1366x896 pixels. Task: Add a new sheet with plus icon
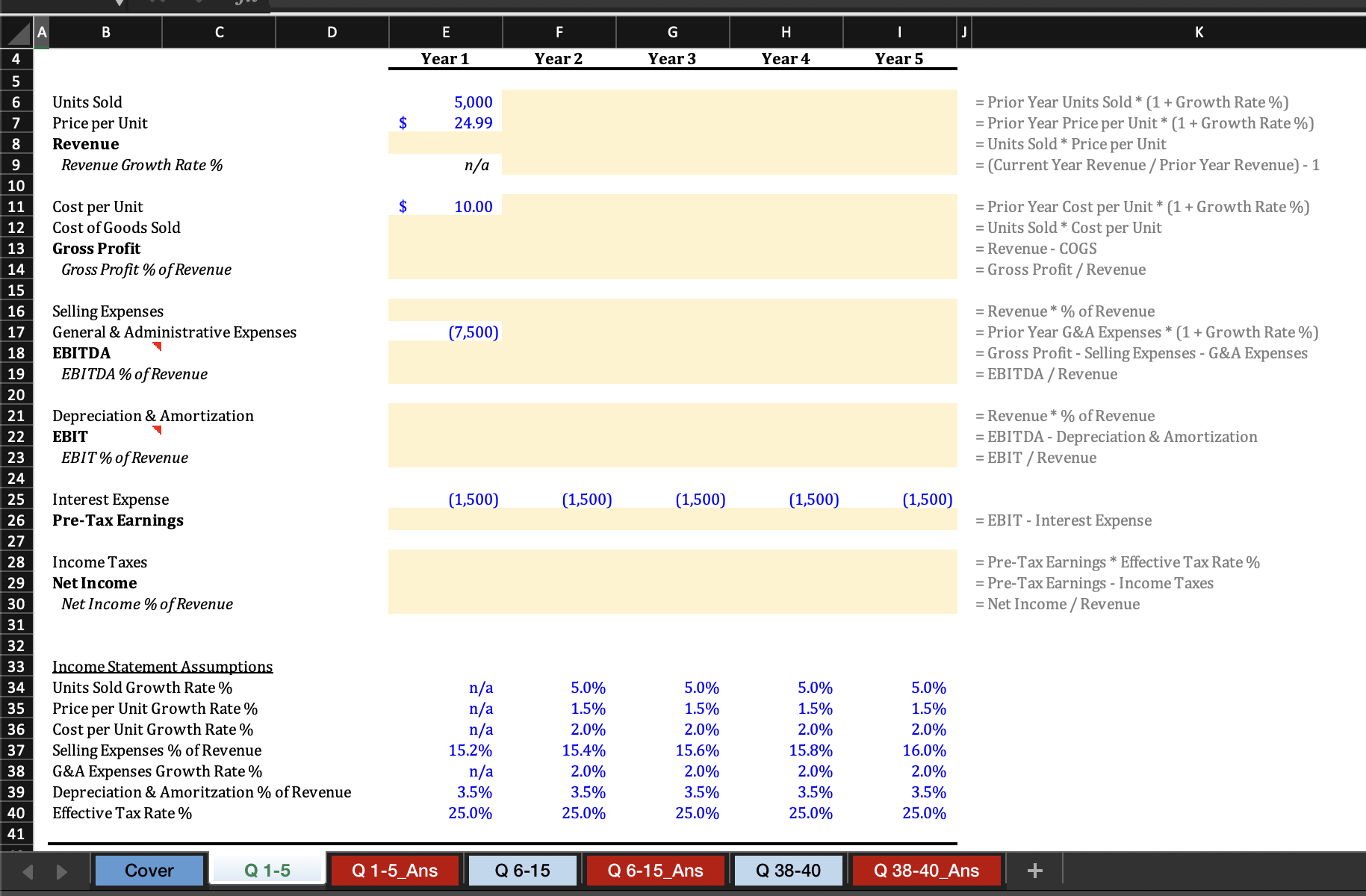[1034, 871]
